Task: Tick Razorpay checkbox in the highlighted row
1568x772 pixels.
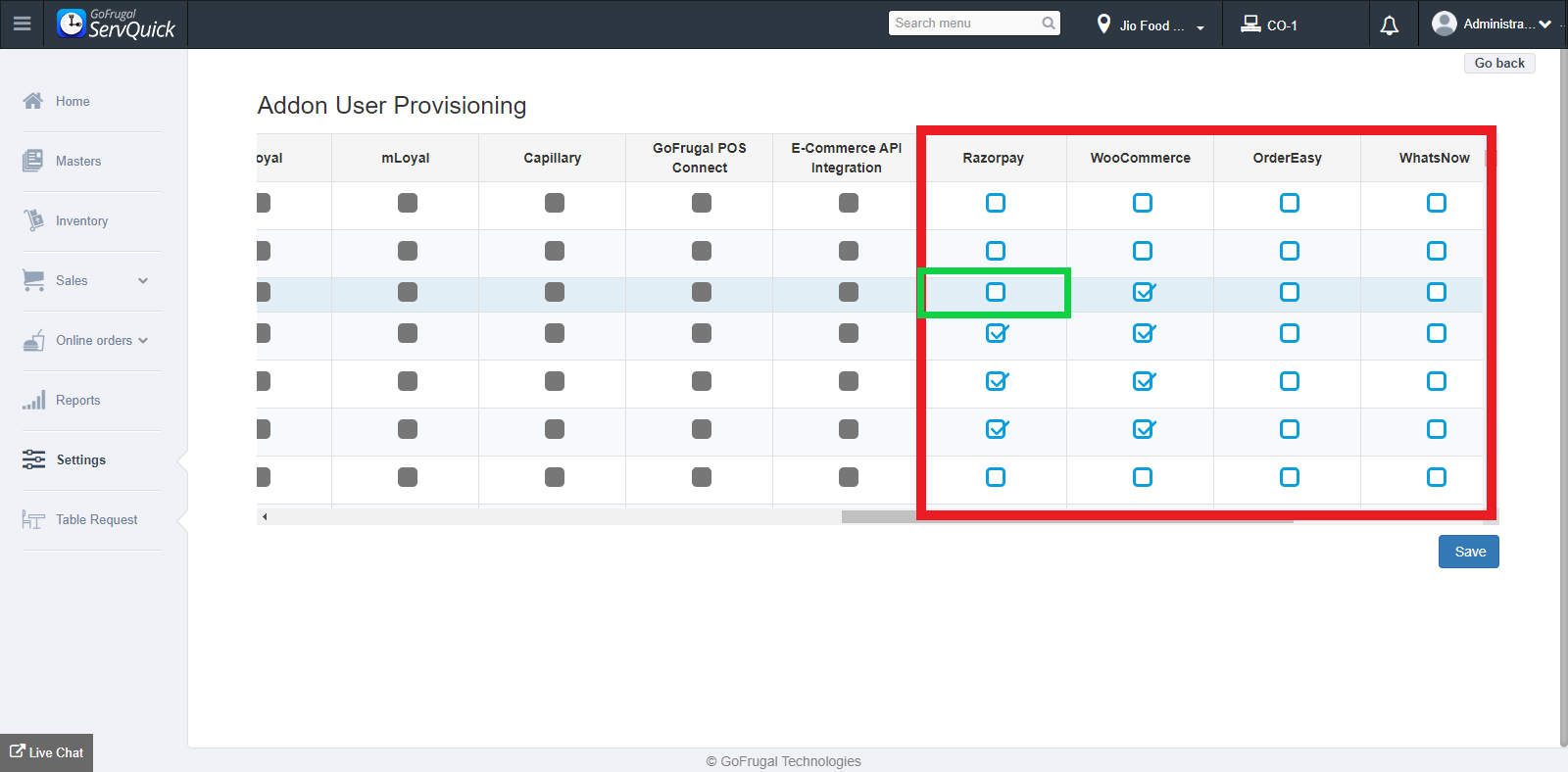Action: [x=996, y=292]
